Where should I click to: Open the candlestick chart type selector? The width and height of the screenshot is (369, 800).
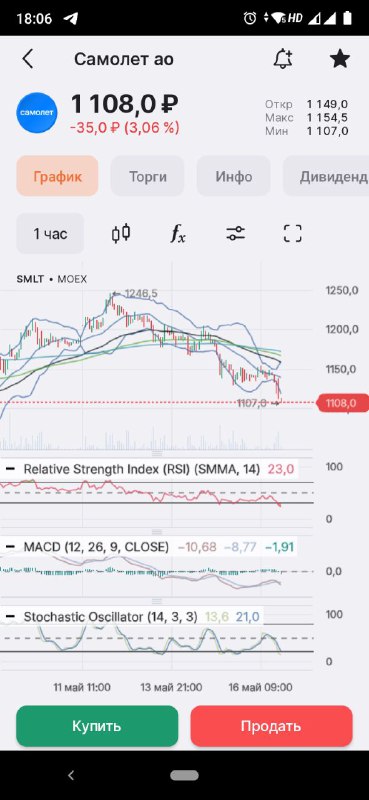coord(121,234)
